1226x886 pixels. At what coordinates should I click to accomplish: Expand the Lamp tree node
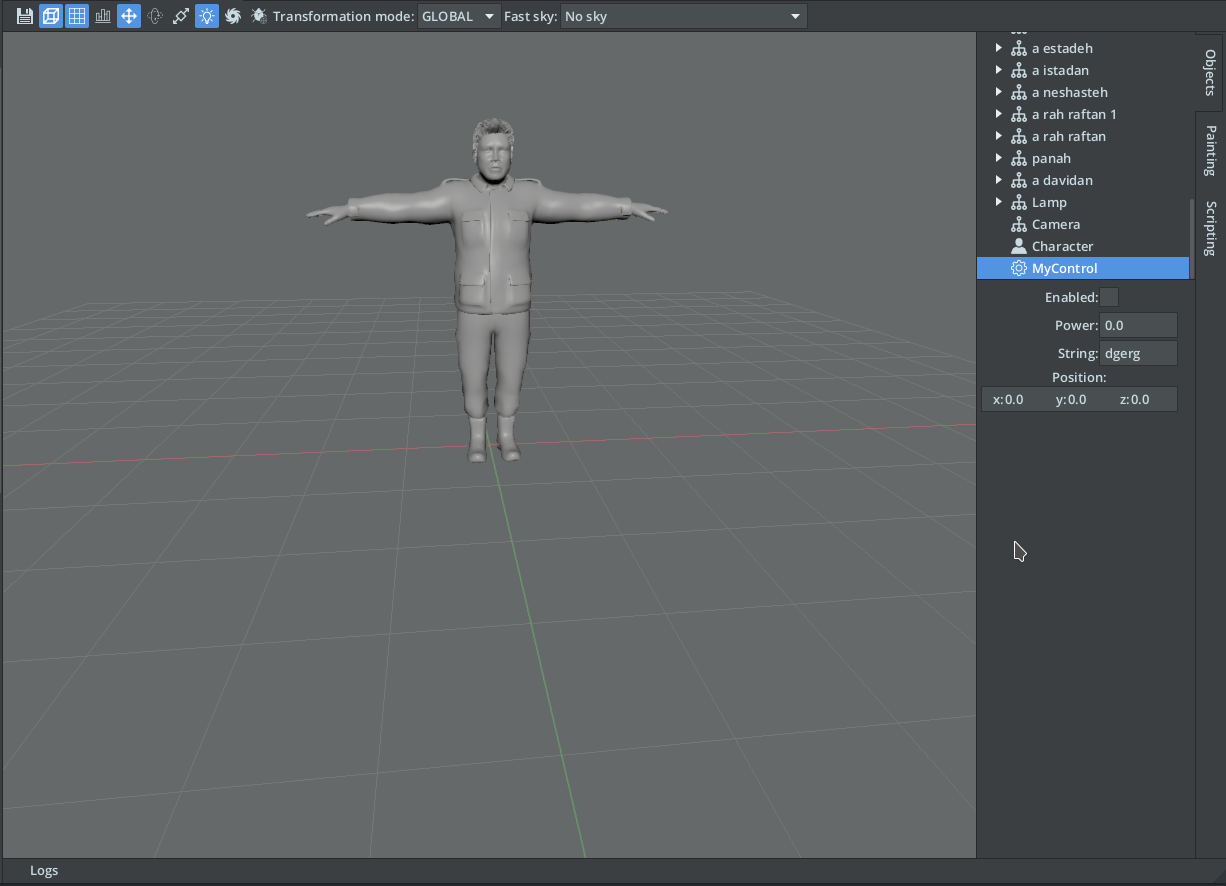pyautogui.click(x=998, y=202)
